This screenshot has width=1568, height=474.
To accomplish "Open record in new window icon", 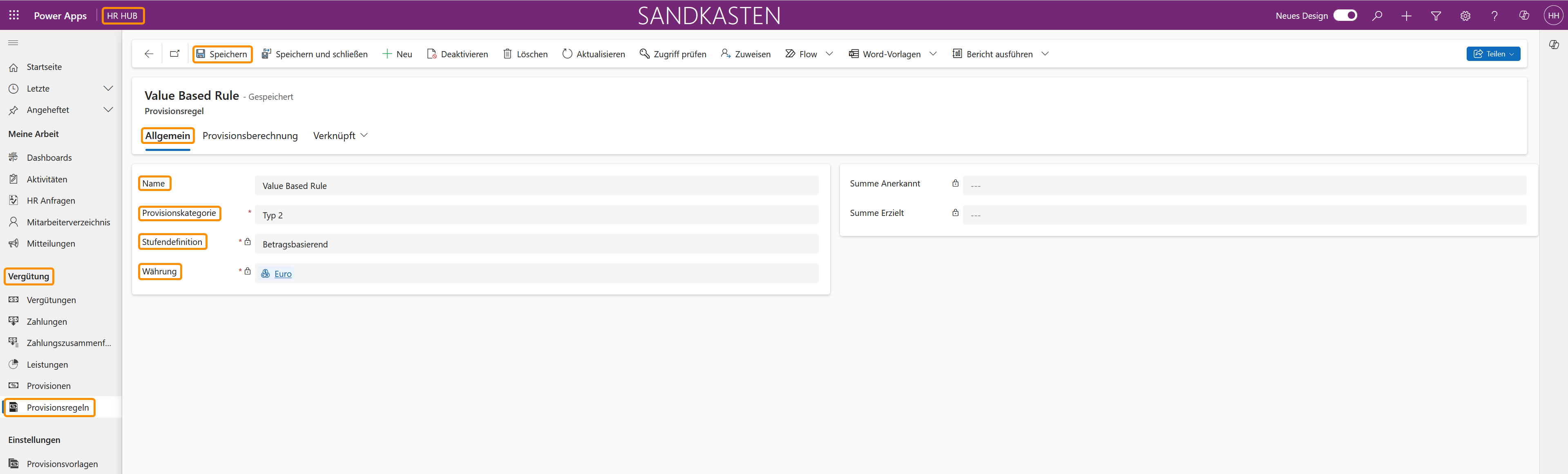I will (x=175, y=54).
